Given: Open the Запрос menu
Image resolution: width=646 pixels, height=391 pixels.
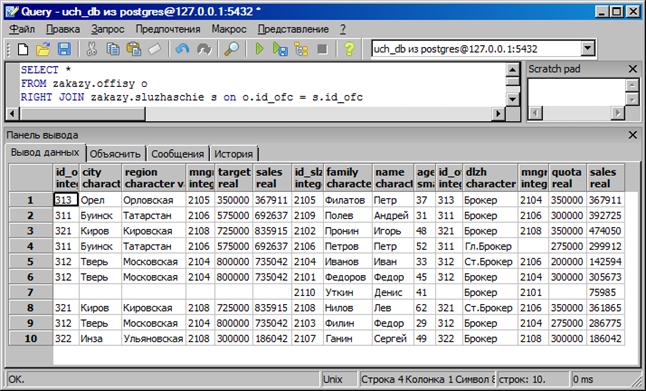Looking at the screenshot, I should [x=108, y=29].
